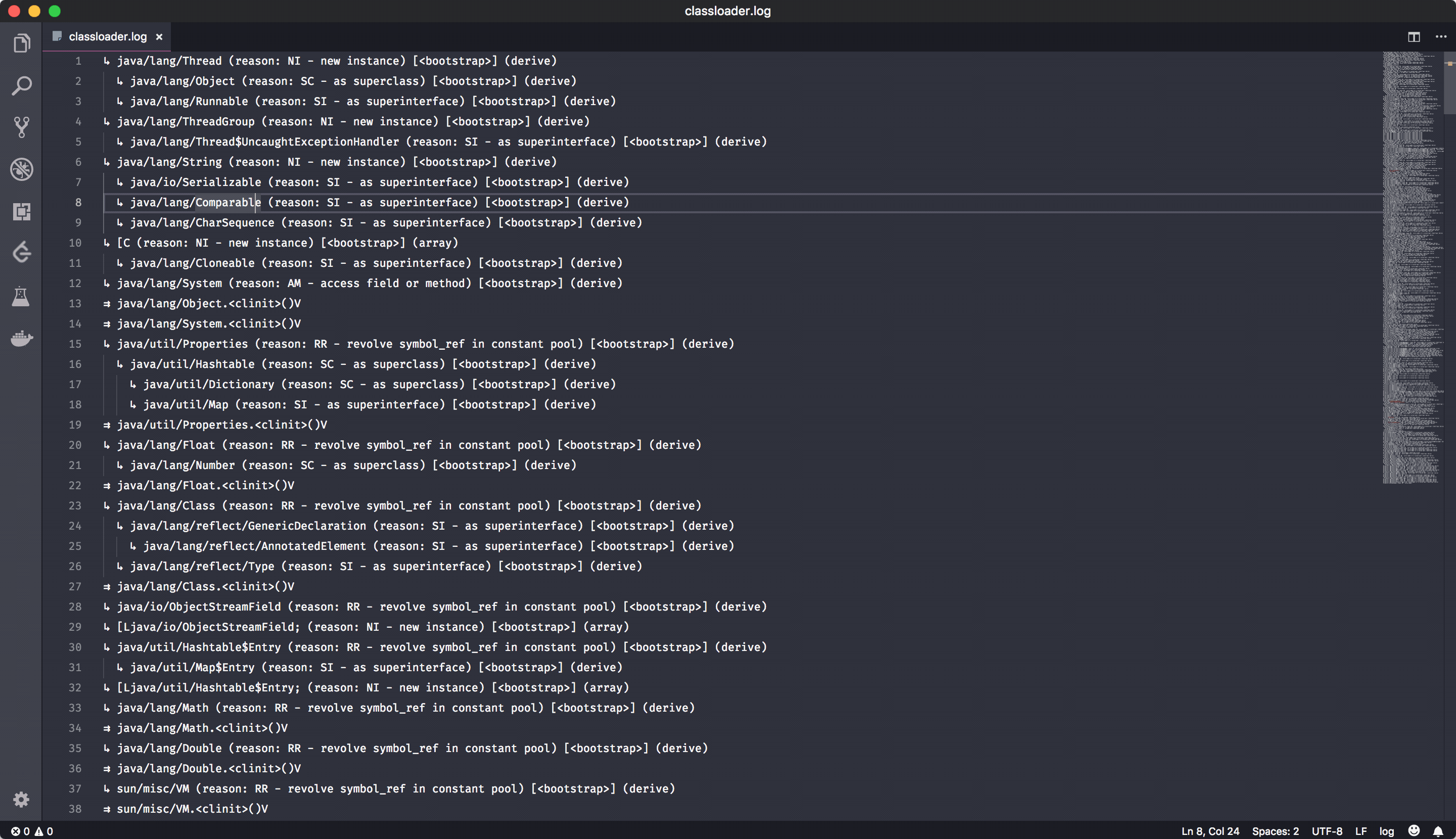The width and height of the screenshot is (1456, 839).
Task: Open the Debug view
Action: pyautogui.click(x=21, y=169)
